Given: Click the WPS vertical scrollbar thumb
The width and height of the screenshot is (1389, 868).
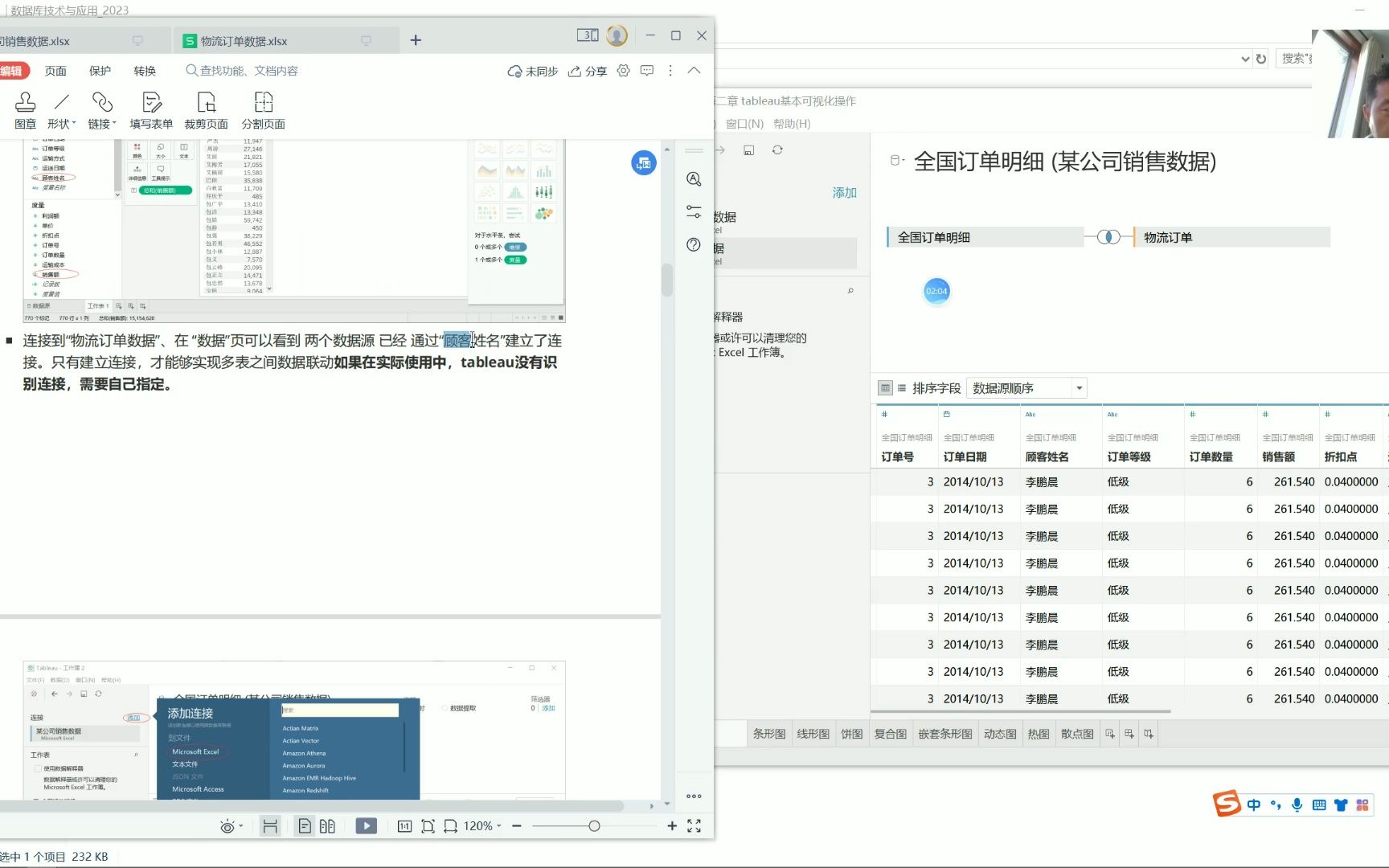Looking at the screenshot, I should tap(667, 280).
